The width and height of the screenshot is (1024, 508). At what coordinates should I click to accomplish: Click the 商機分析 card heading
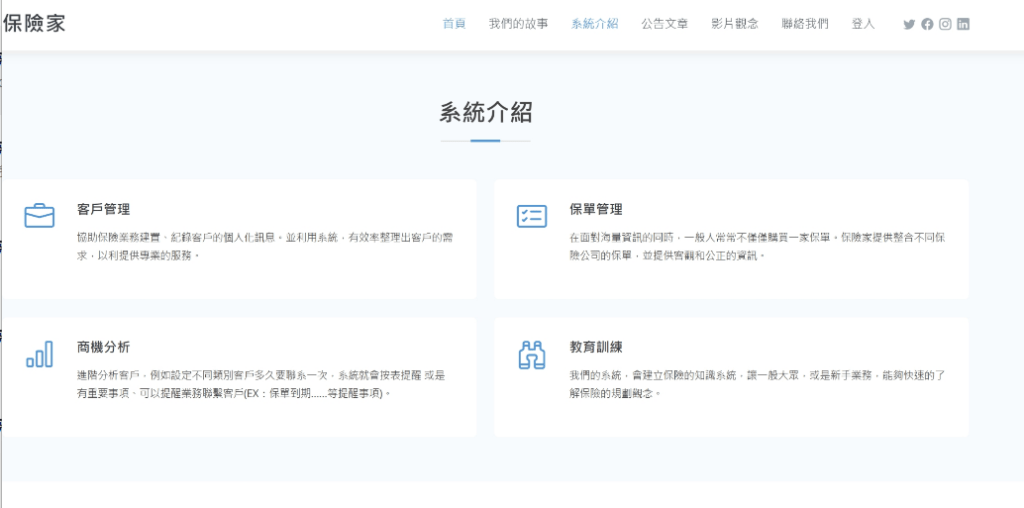[x=103, y=347]
